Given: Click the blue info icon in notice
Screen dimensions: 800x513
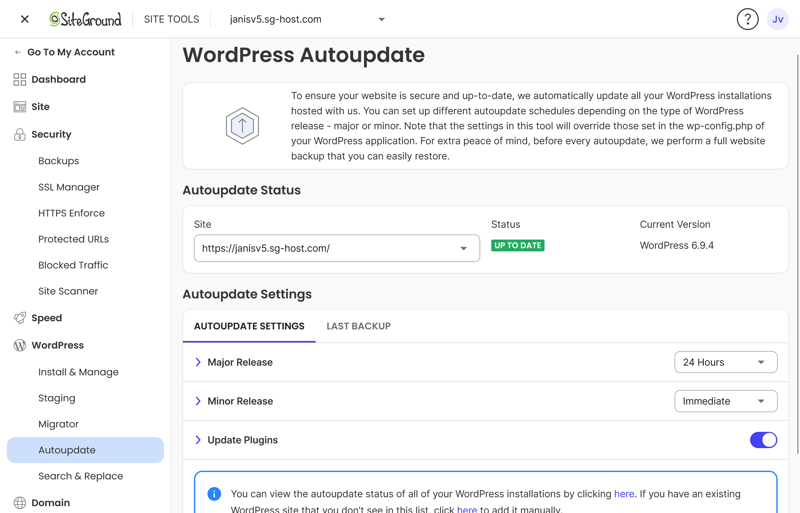Looking at the screenshot, I should tap(214, 494).
